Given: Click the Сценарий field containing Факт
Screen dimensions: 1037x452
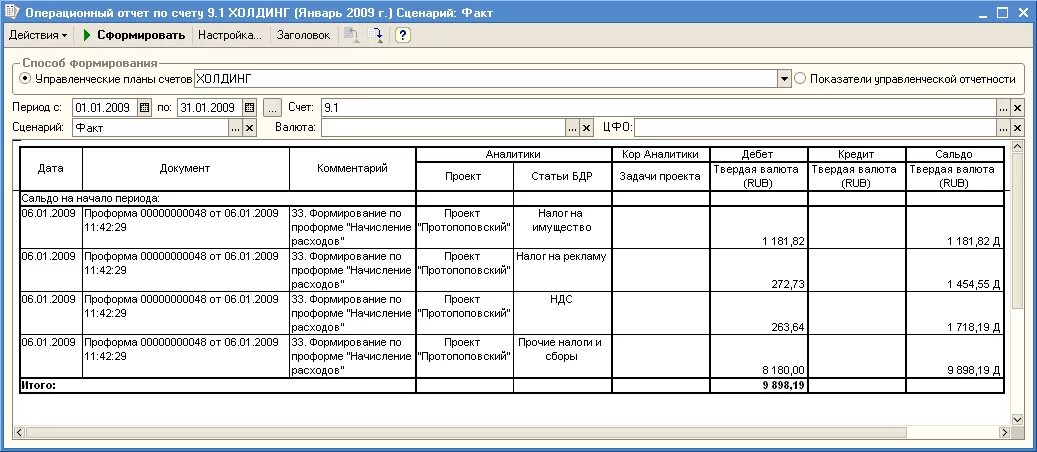Looking at the screenshot, I should [x=151, y=128].
